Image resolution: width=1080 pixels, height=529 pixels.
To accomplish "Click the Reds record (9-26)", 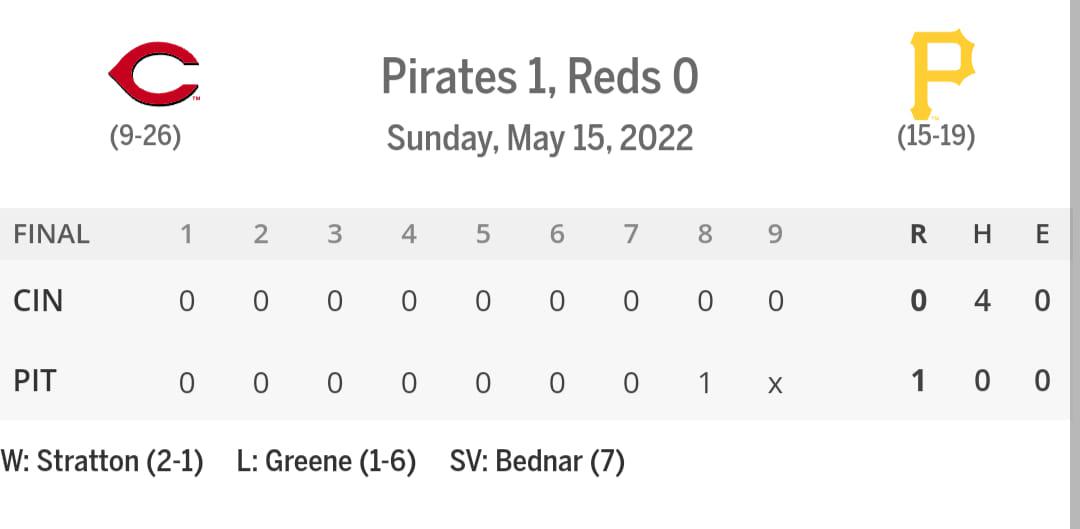I will (x=145, y=136).
